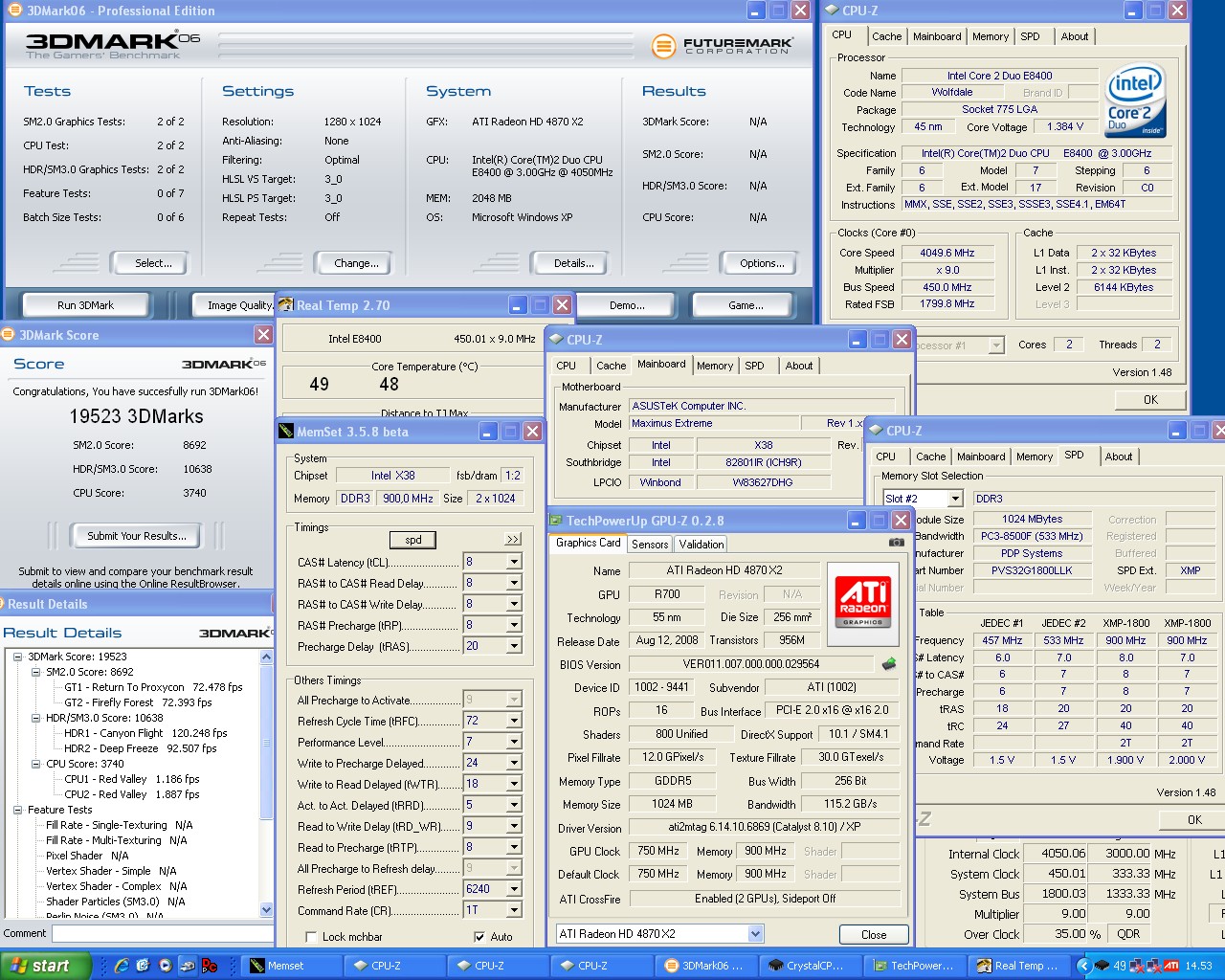
Task: Collapse the HDR/SM3.0 Score: 10638 node
Action: click(36, 718)
